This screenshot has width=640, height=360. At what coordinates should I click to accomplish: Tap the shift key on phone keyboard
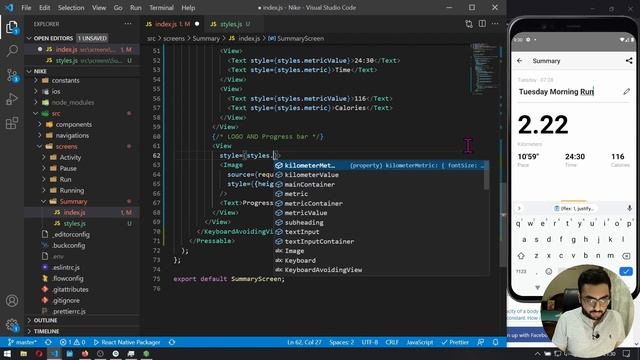(521, 256)
